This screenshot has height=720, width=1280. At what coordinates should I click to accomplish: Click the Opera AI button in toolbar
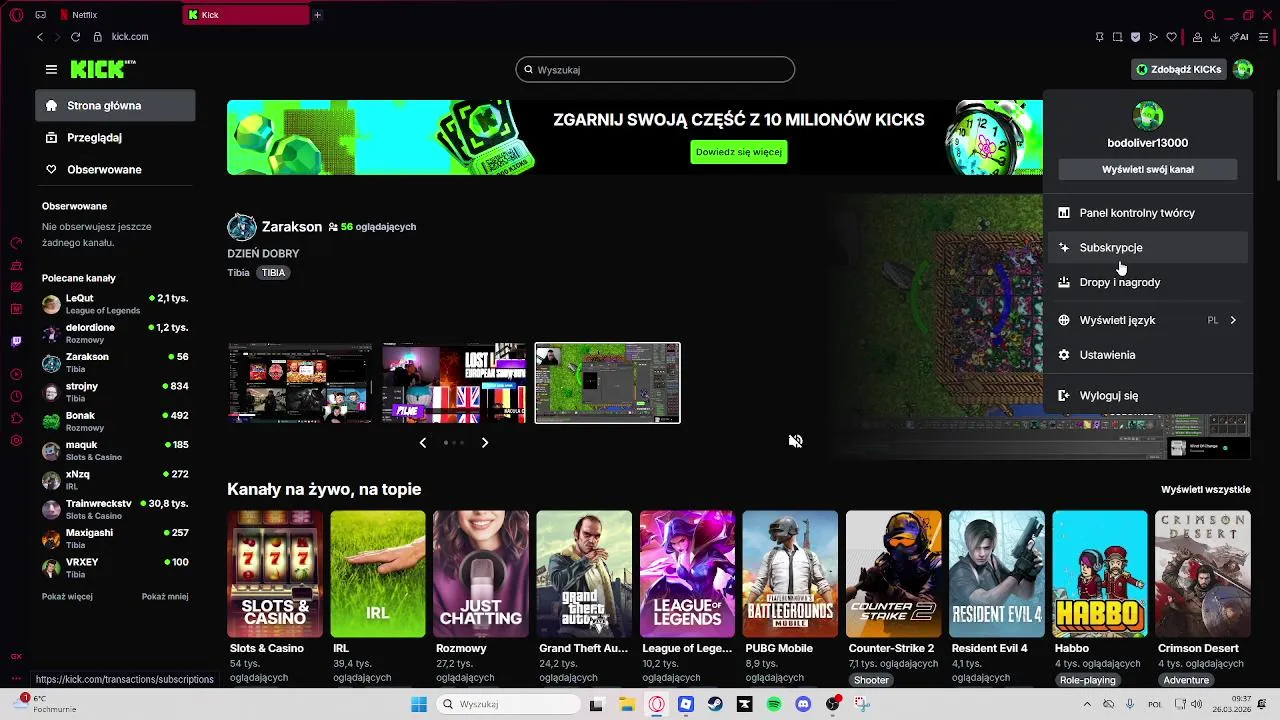pyautogui.click(x=1240, y=37)
